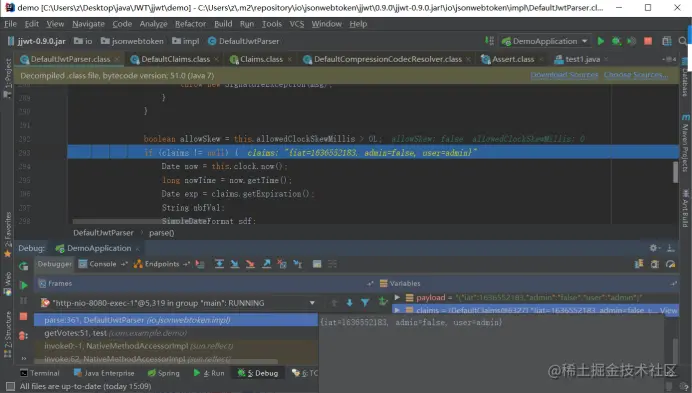Rerun DemoApplication from the debug sidebar
Screen dimensions: 692x393
pyautogui.click(x=23, y=266)
